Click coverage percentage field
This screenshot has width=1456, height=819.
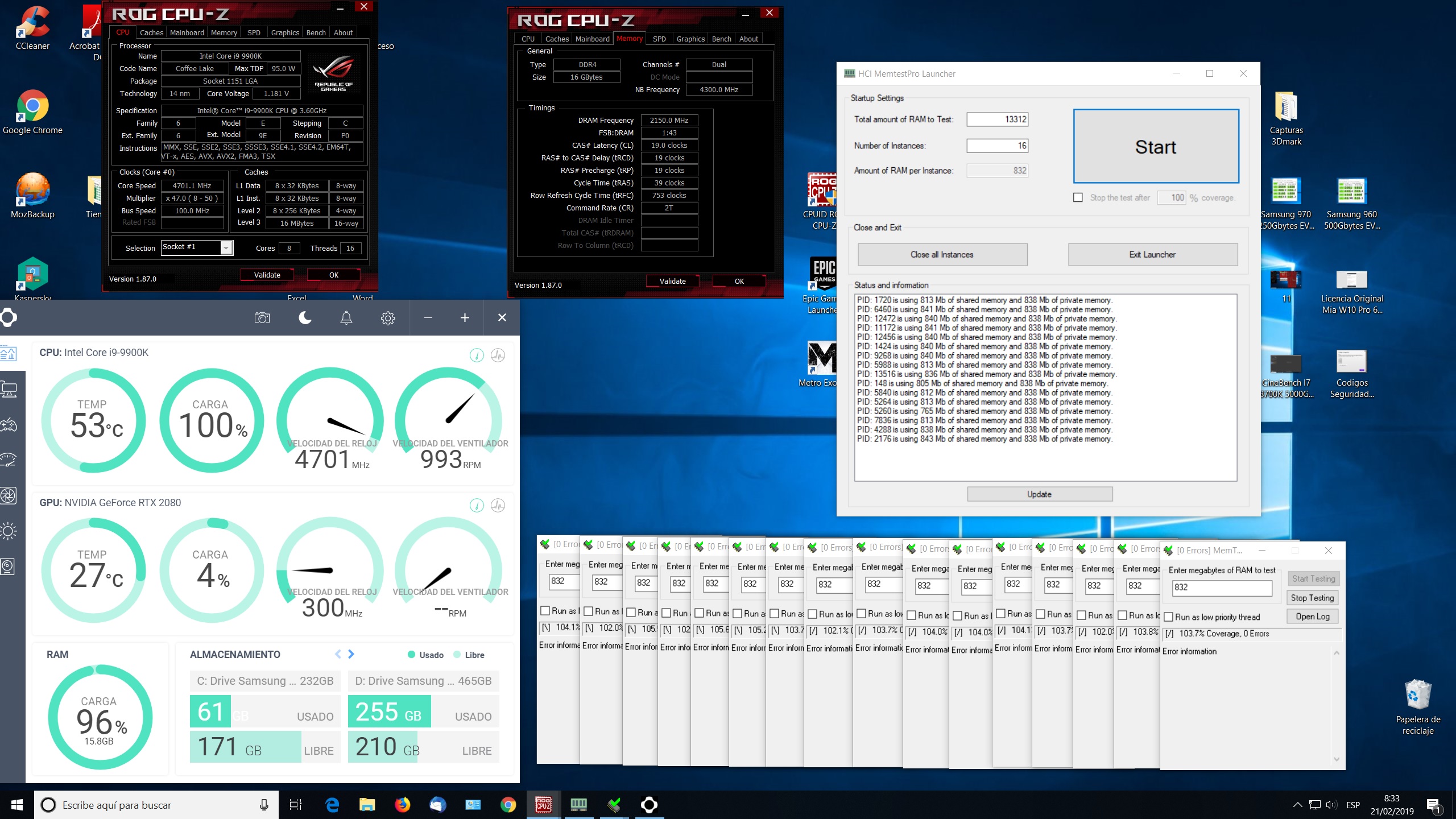[x=1172, y=197]
